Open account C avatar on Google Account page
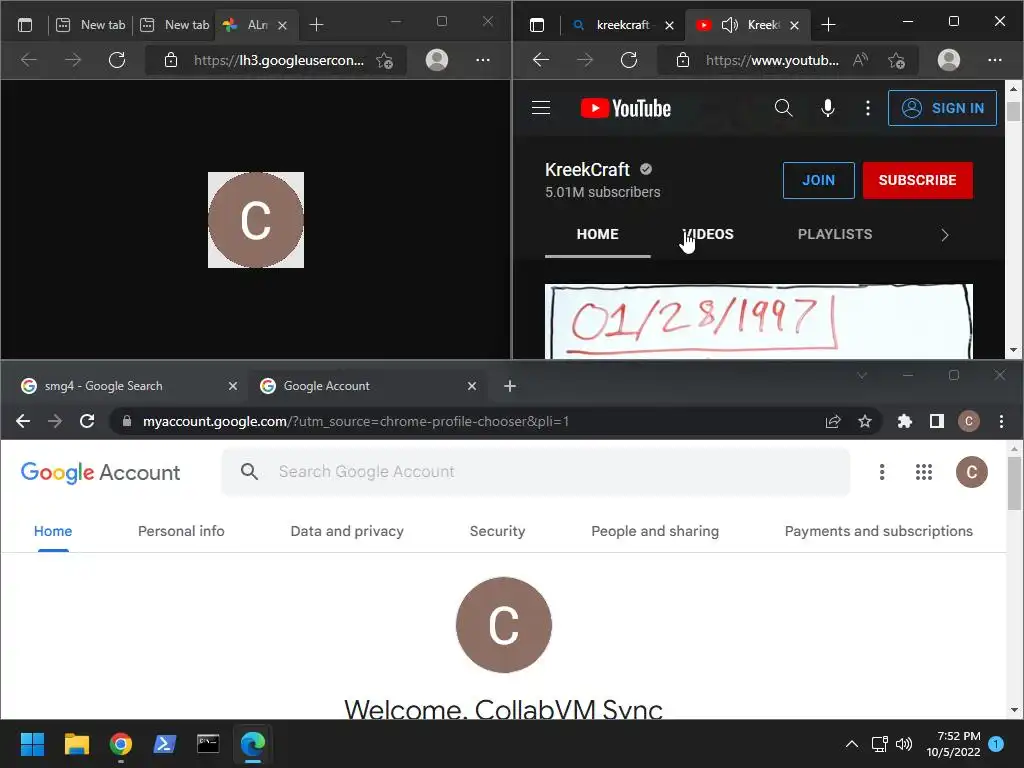 coord(971,472)
